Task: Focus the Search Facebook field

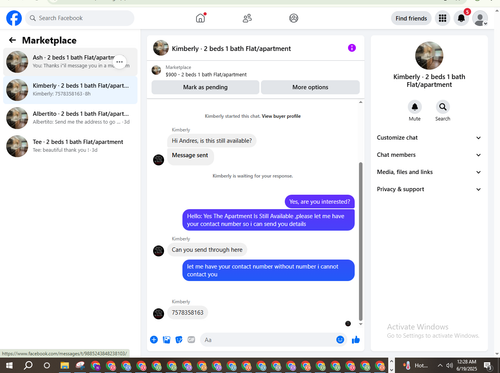Action: [x=80, y=18]
